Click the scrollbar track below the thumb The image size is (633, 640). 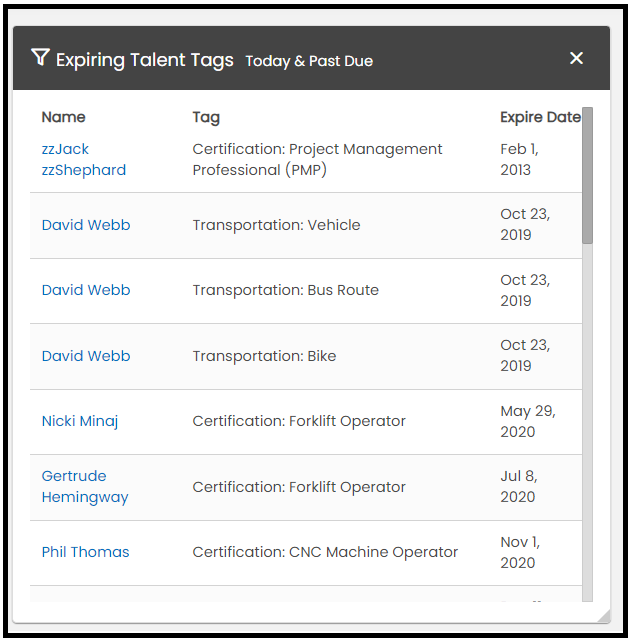click(x=587, y=420)
